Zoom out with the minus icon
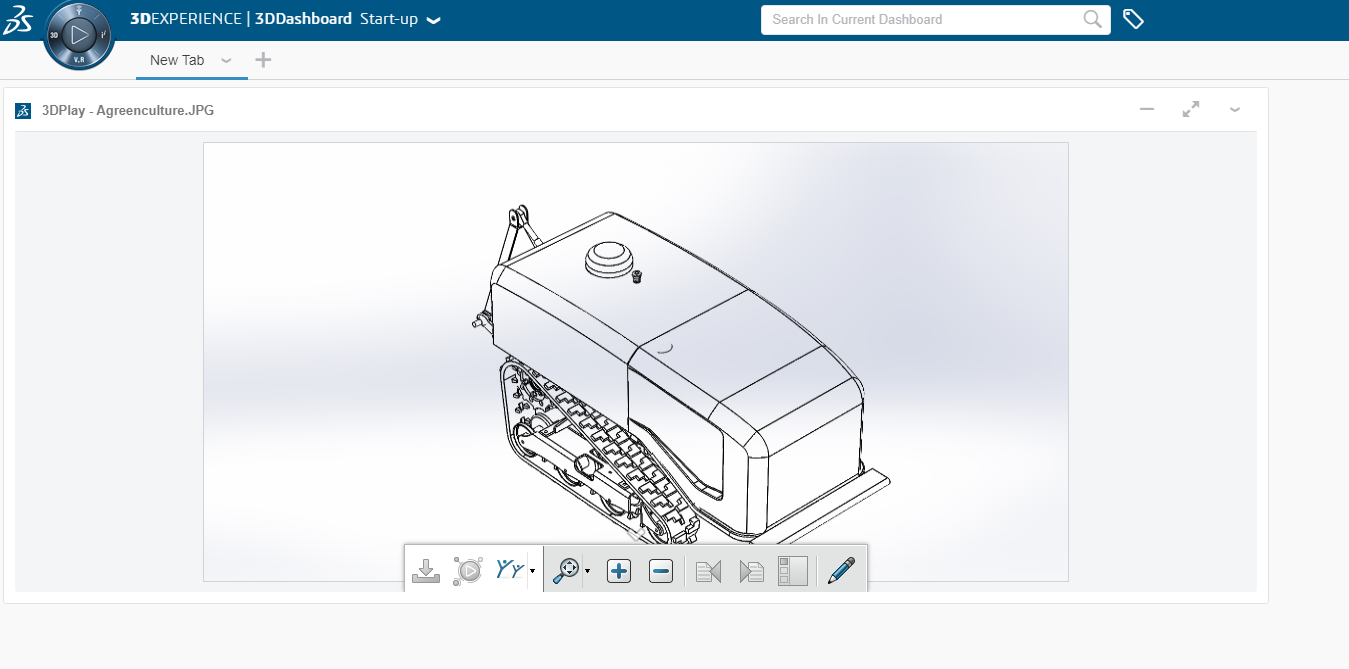Image resolution: width=1349 pixels, height=669 pixels. (660, 570)
